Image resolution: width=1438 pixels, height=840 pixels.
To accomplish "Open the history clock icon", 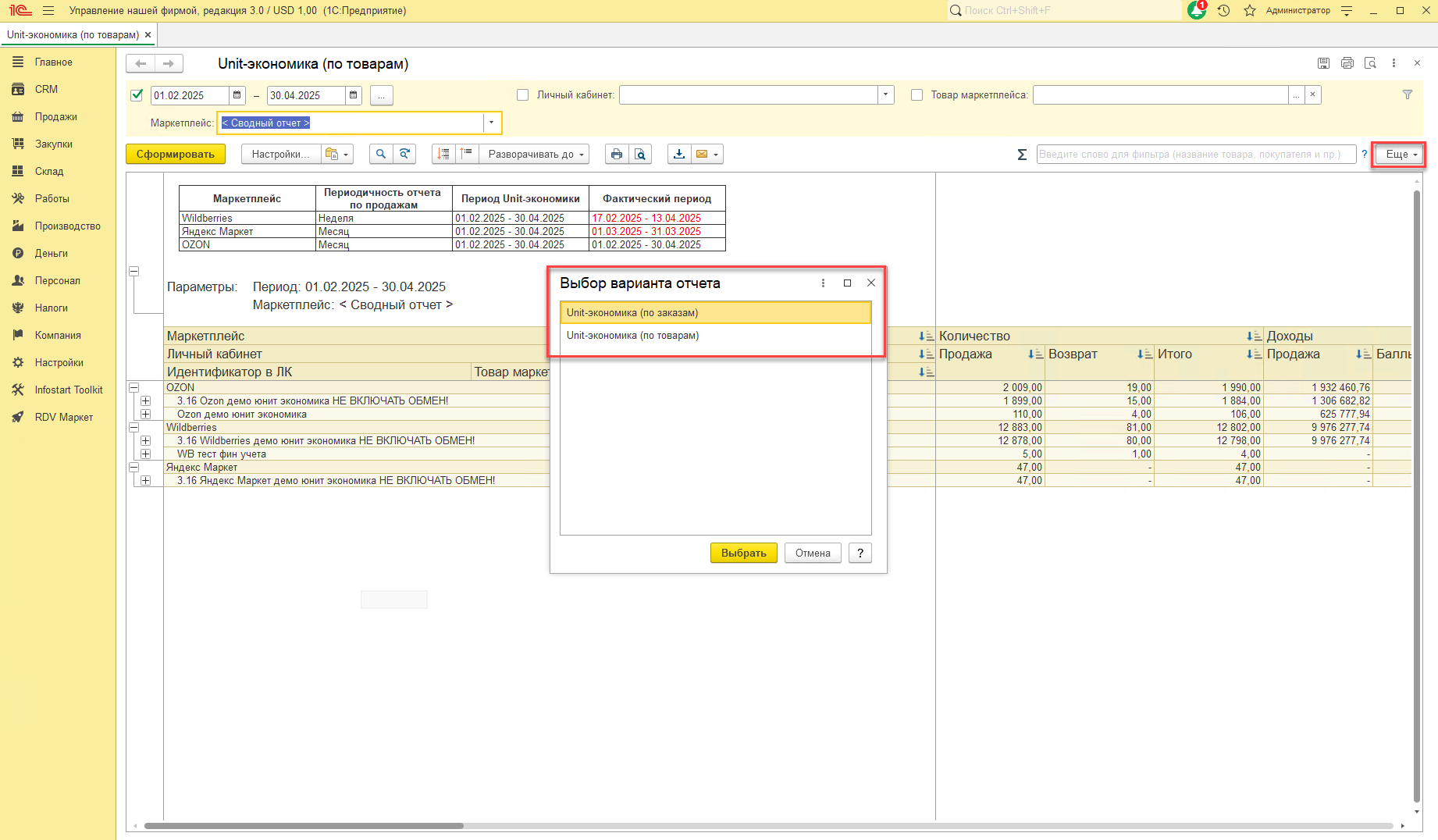I will coord(1223,11).
